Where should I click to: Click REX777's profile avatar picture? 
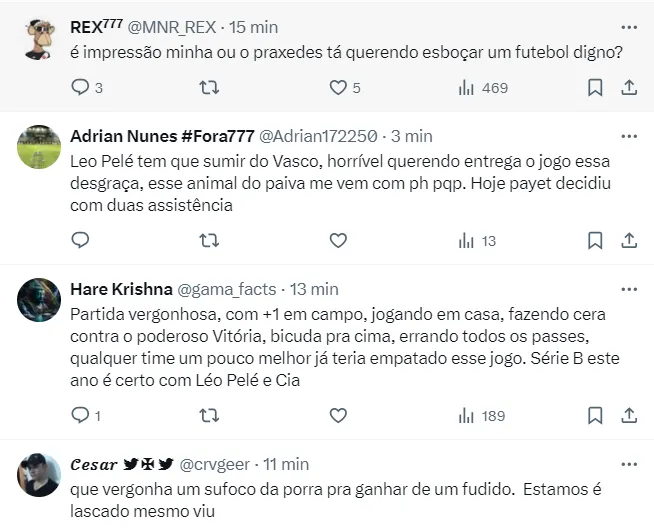pyautogui.click(x=40, y=39)
